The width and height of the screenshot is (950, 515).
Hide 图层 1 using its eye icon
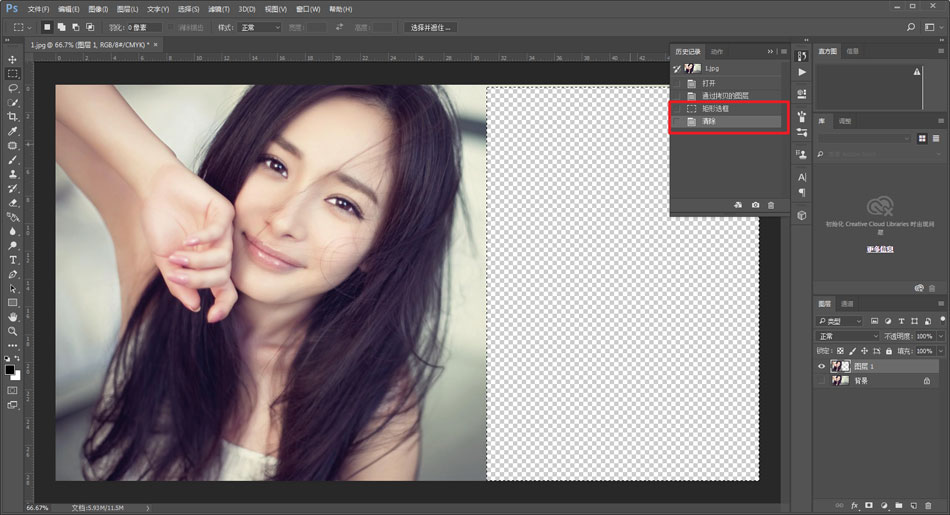click(822, 367)
